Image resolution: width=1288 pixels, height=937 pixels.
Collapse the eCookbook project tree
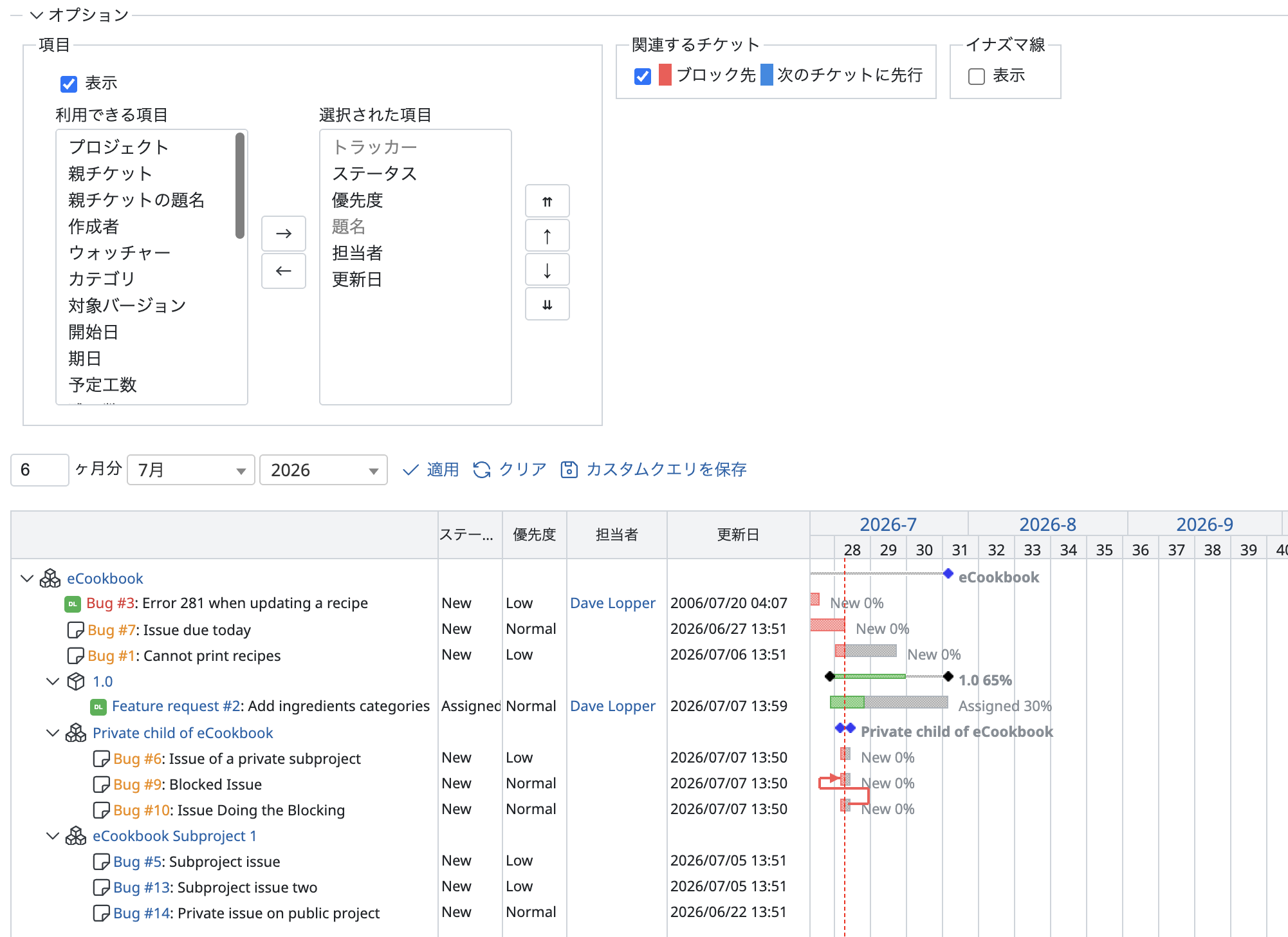pyautogui.click(x=27, y=578)
